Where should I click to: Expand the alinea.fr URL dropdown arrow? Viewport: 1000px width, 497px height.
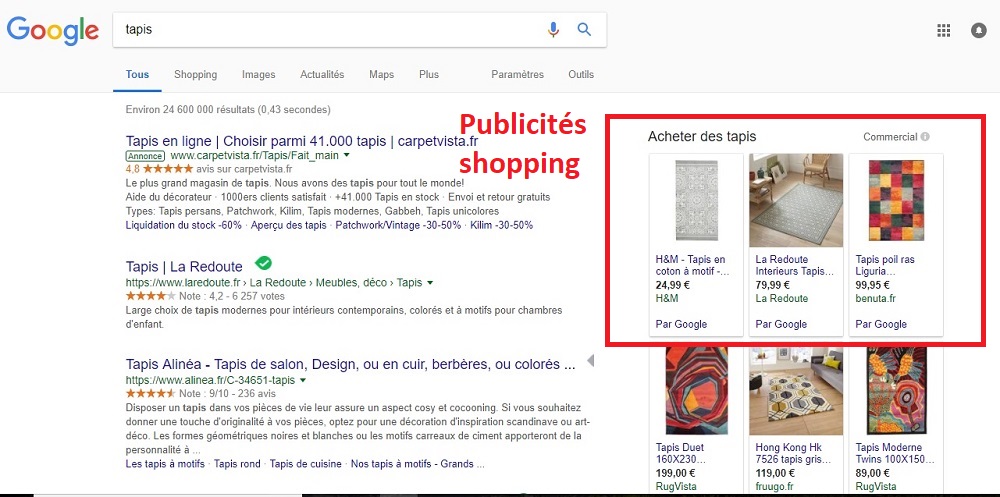[x=302, y=381]
